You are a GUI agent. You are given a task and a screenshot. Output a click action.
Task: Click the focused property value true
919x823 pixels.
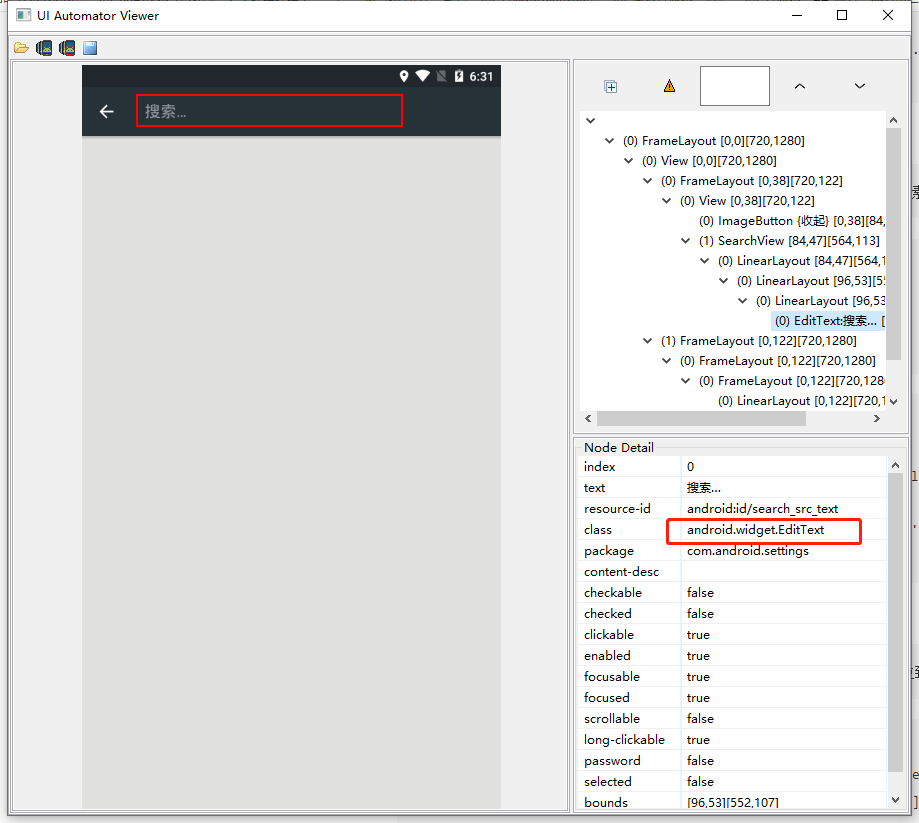tap(698, 698)
